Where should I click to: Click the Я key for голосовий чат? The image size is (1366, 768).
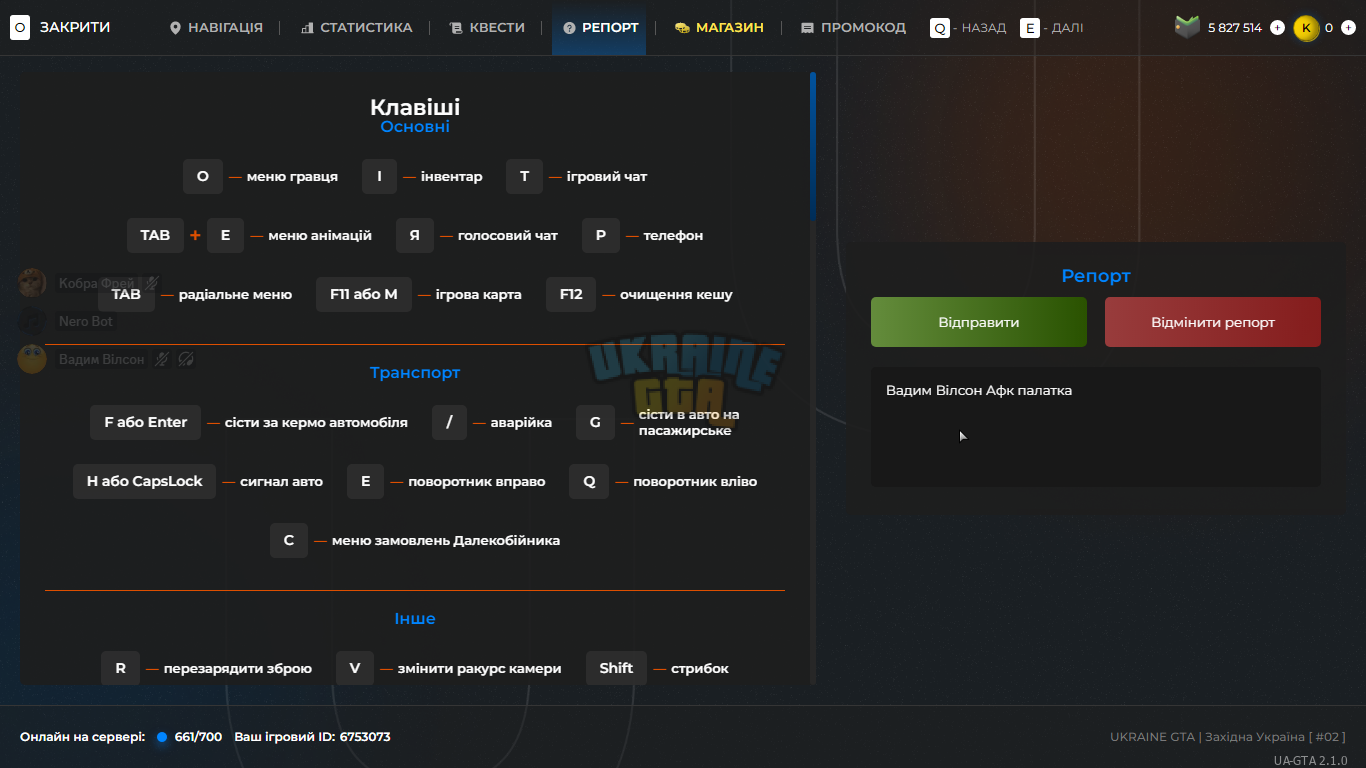click(415, 235)
